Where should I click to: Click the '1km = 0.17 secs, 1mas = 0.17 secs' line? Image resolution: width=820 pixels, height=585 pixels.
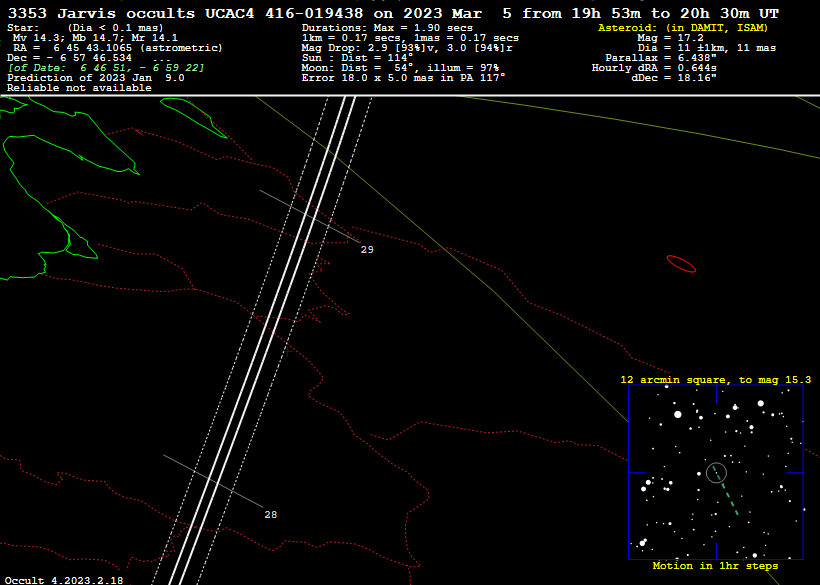[410, 38]
